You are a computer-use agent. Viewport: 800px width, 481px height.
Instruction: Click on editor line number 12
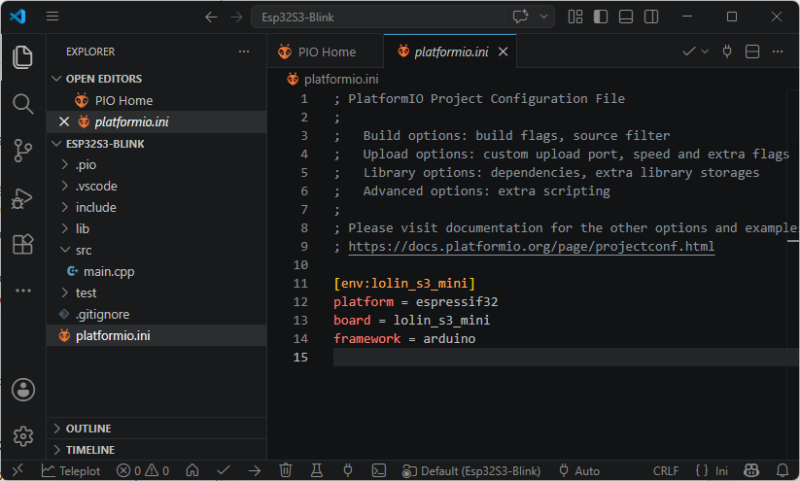[301, 302]
